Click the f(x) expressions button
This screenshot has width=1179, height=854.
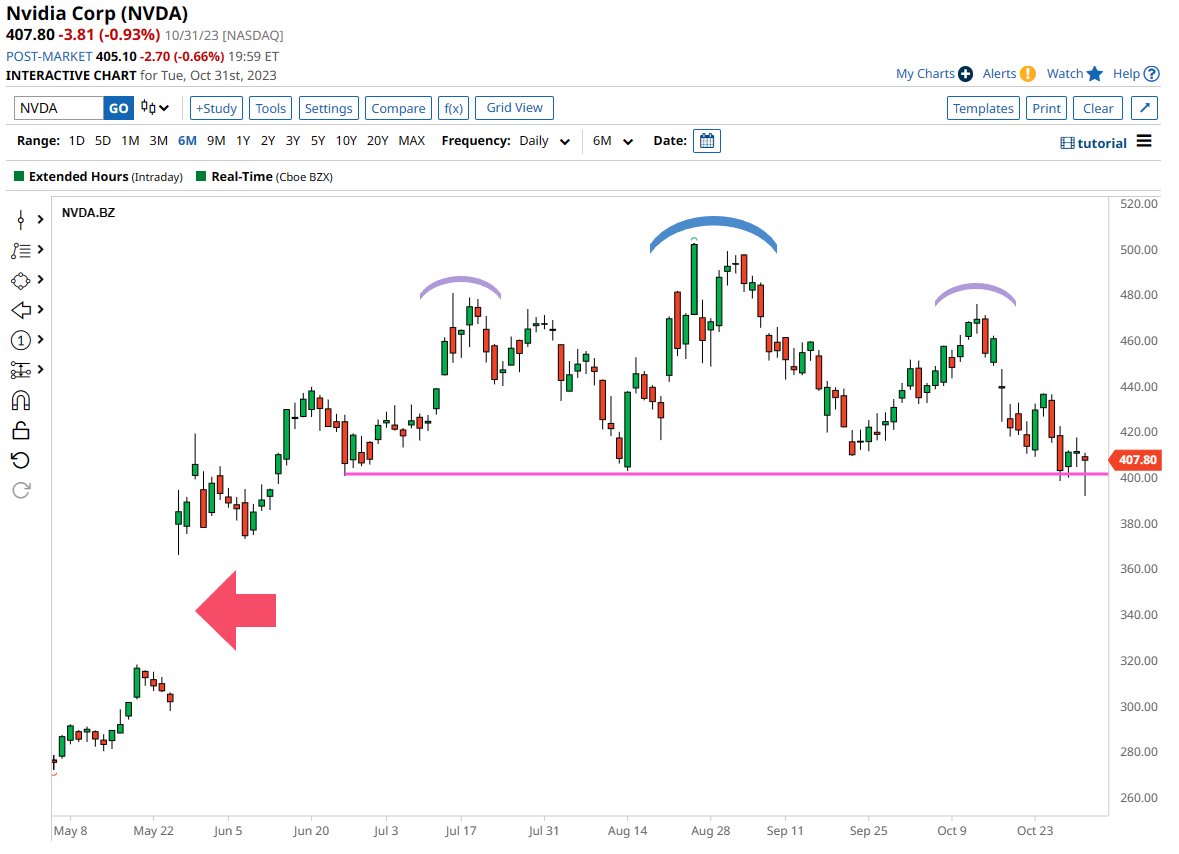coord(453,108)
